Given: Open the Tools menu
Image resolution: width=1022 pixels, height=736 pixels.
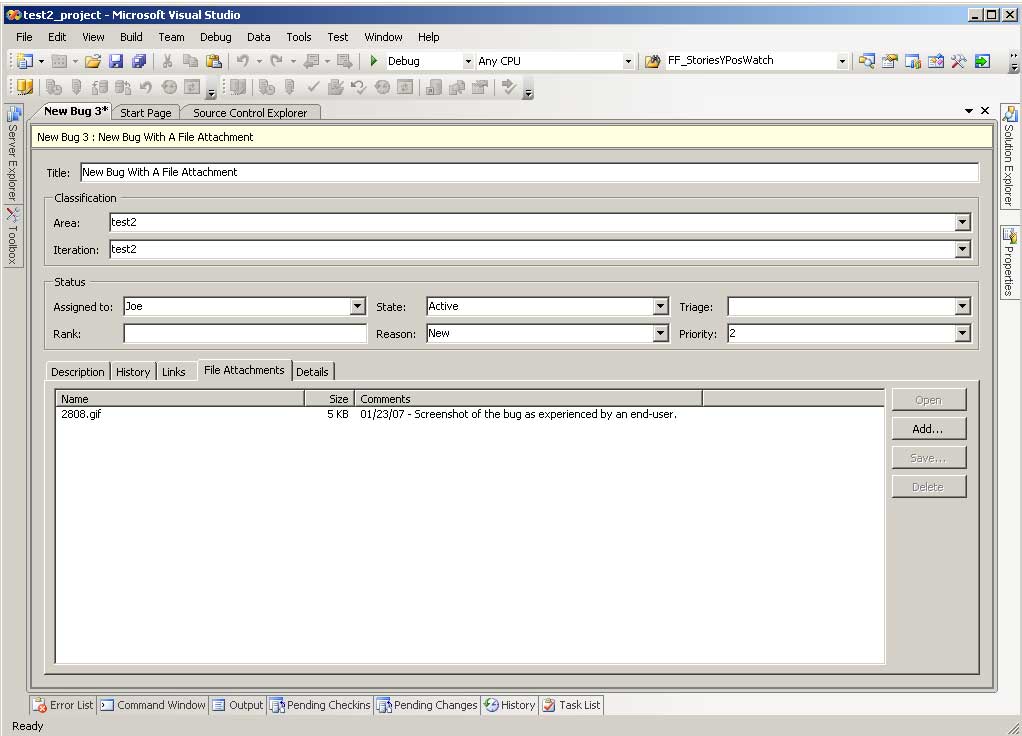Looking at the screenshot, I should pyautogui.click(x=299, y=37).
